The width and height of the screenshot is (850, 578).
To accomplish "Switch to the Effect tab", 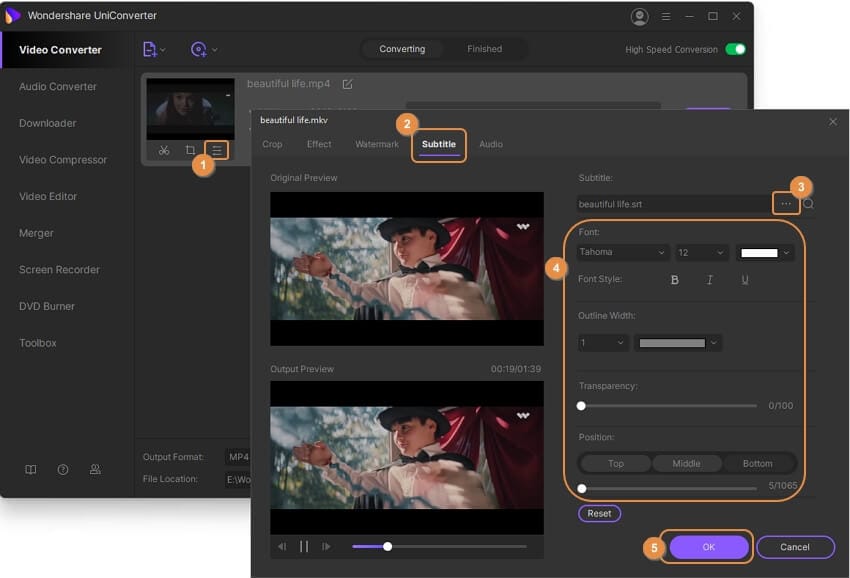I will point(319,144).
